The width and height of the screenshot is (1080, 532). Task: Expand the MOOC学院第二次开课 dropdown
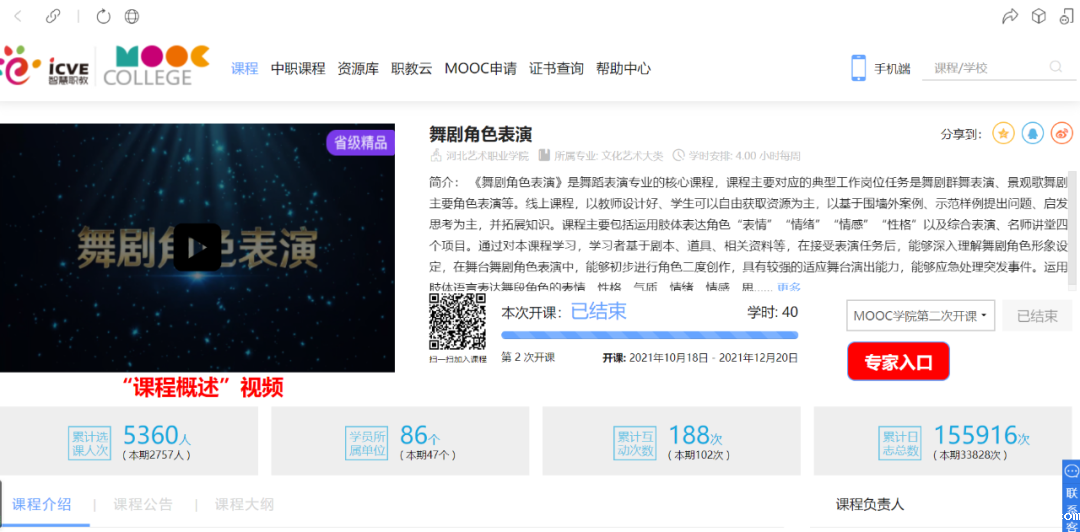coord(920,316)
